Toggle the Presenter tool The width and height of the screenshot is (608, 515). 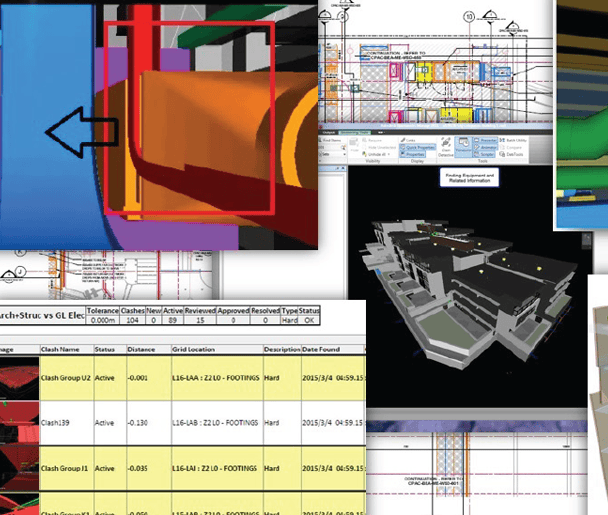point(486,140)
